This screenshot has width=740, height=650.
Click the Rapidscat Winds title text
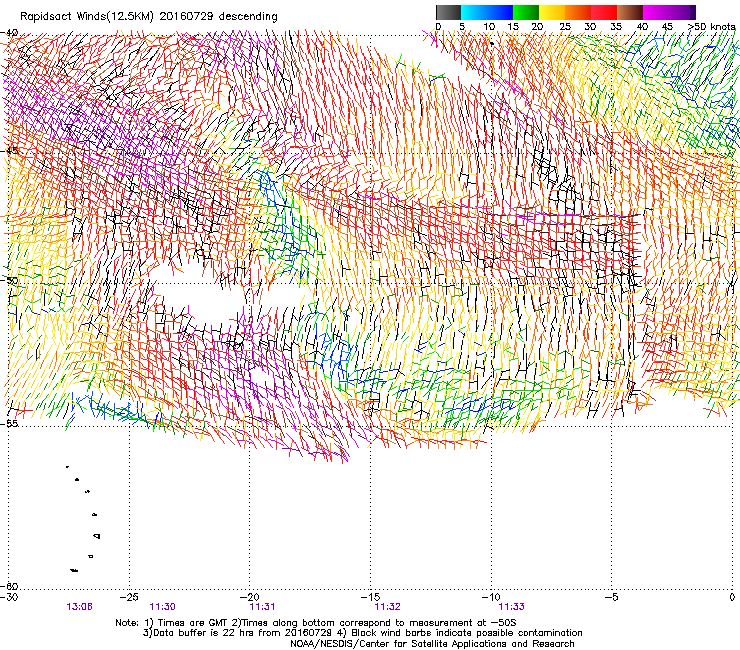(149, 17)
